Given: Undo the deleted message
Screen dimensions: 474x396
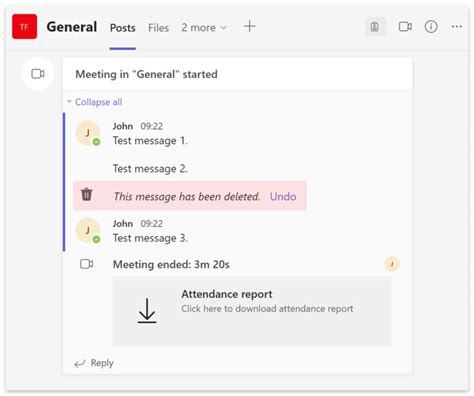Looking at the screenshot, I should pyautogui.click(x=283, y=196).
